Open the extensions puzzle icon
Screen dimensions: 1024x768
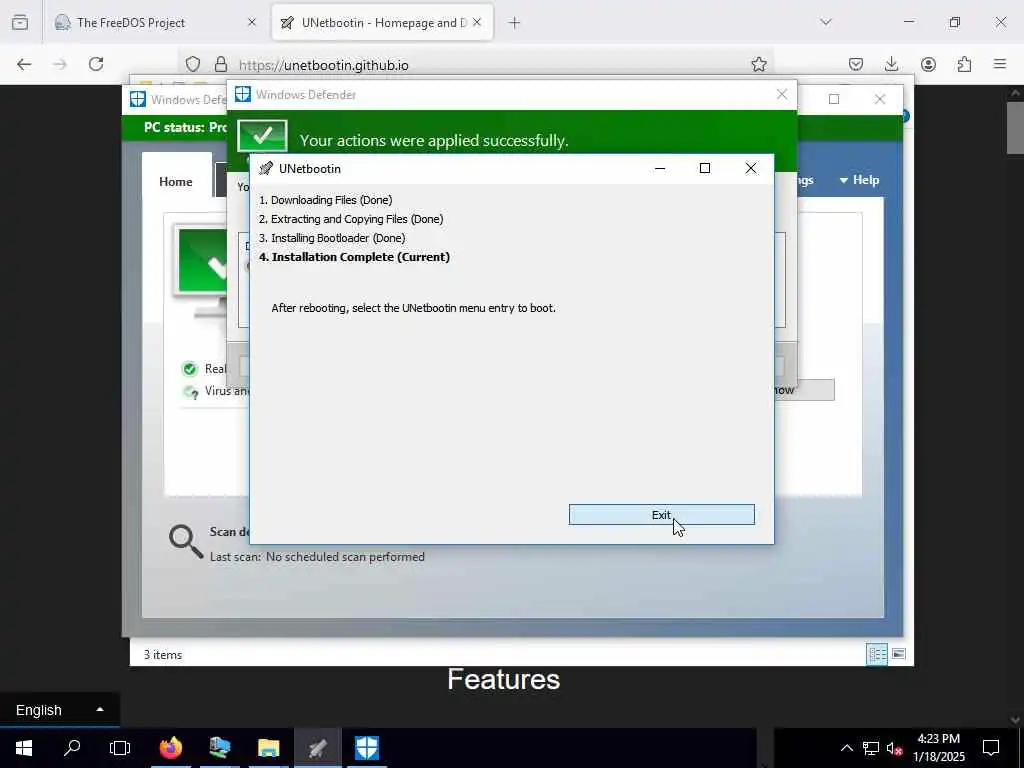(964, 64)
